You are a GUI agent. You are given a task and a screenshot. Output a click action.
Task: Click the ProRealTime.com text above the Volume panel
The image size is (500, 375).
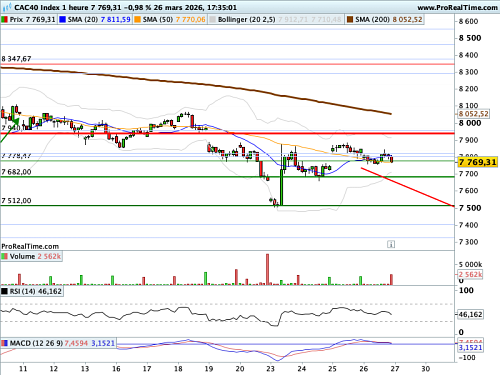click(x=30, y=246)
